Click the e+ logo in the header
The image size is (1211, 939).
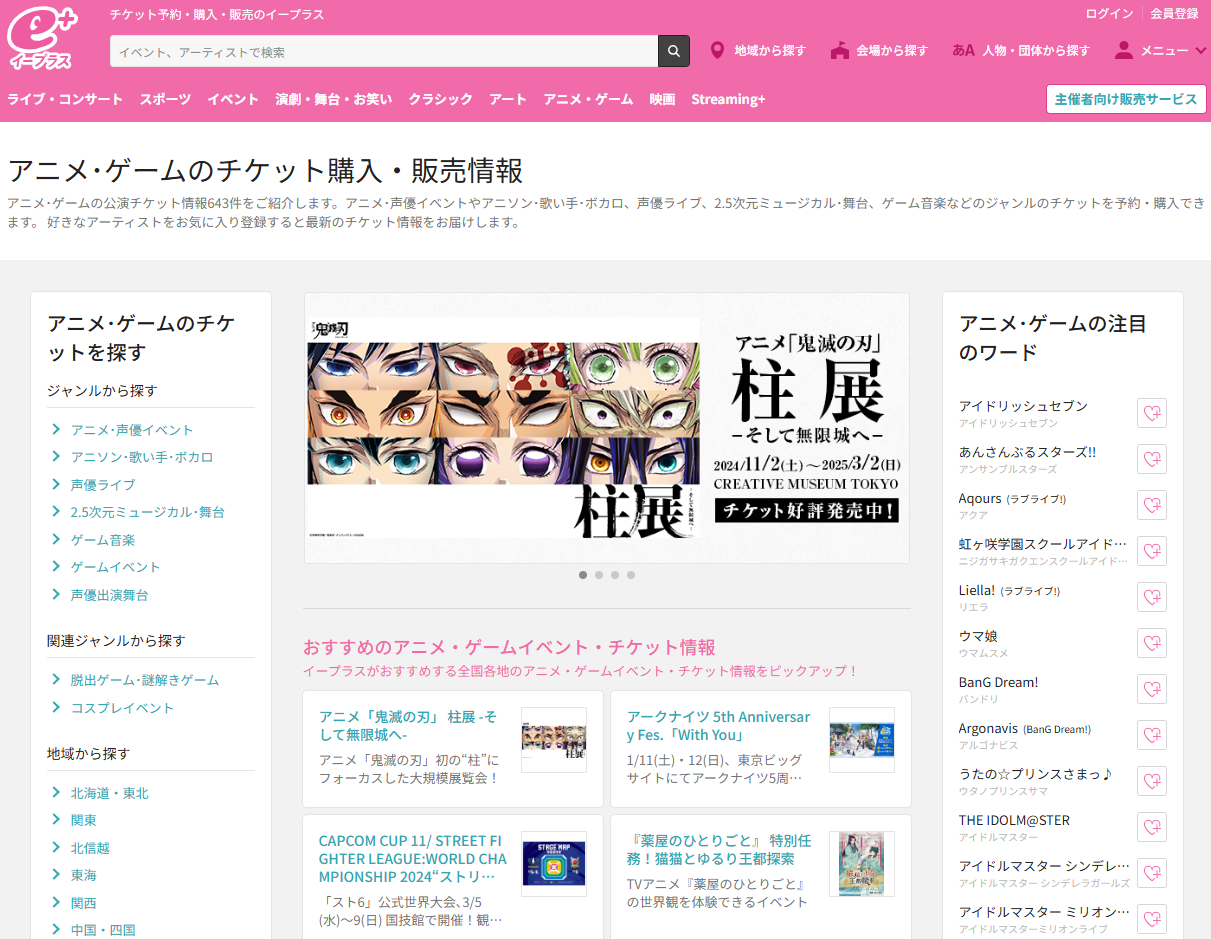click(42, 38)
